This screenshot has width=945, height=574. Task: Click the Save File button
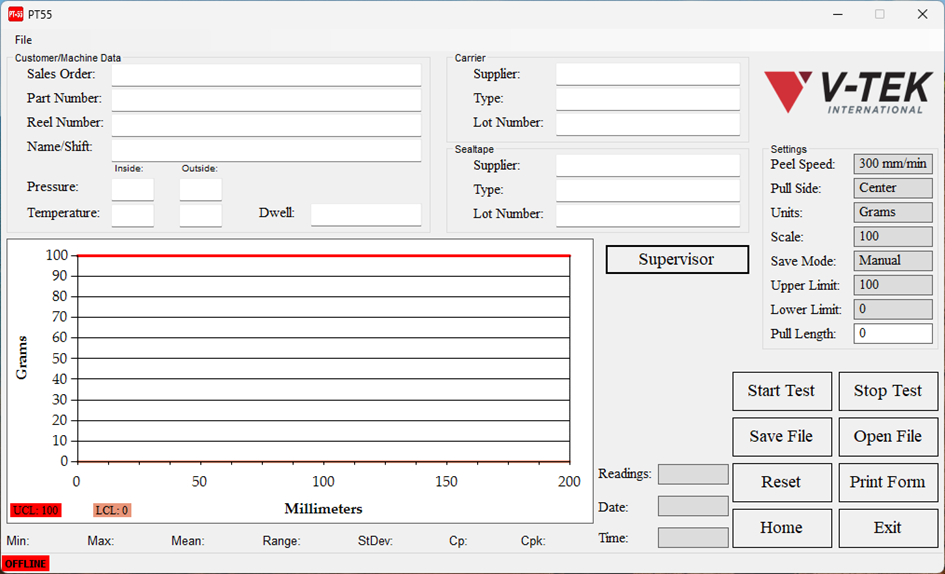point(781,437)
